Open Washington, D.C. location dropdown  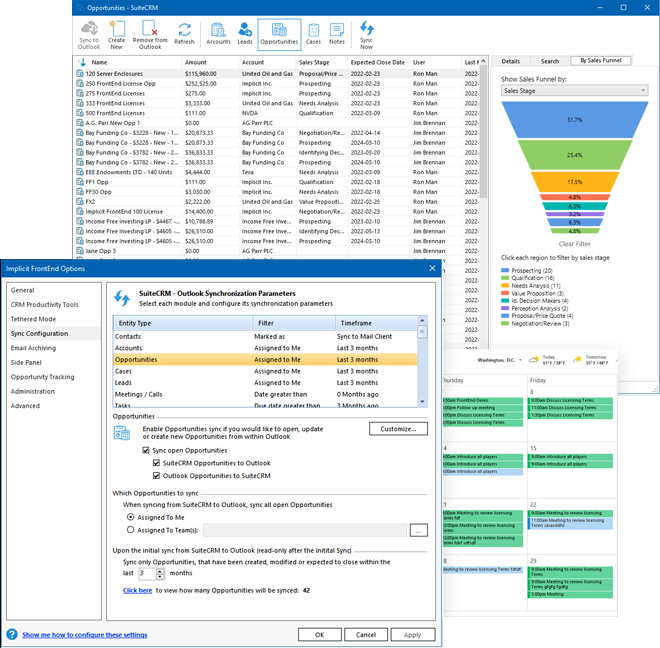tap(520, 360)
